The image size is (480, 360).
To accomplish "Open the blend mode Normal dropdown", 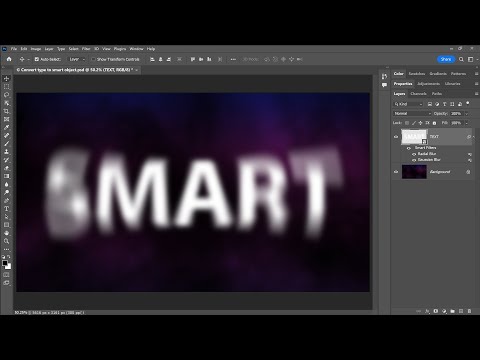I will pos(412,114).
